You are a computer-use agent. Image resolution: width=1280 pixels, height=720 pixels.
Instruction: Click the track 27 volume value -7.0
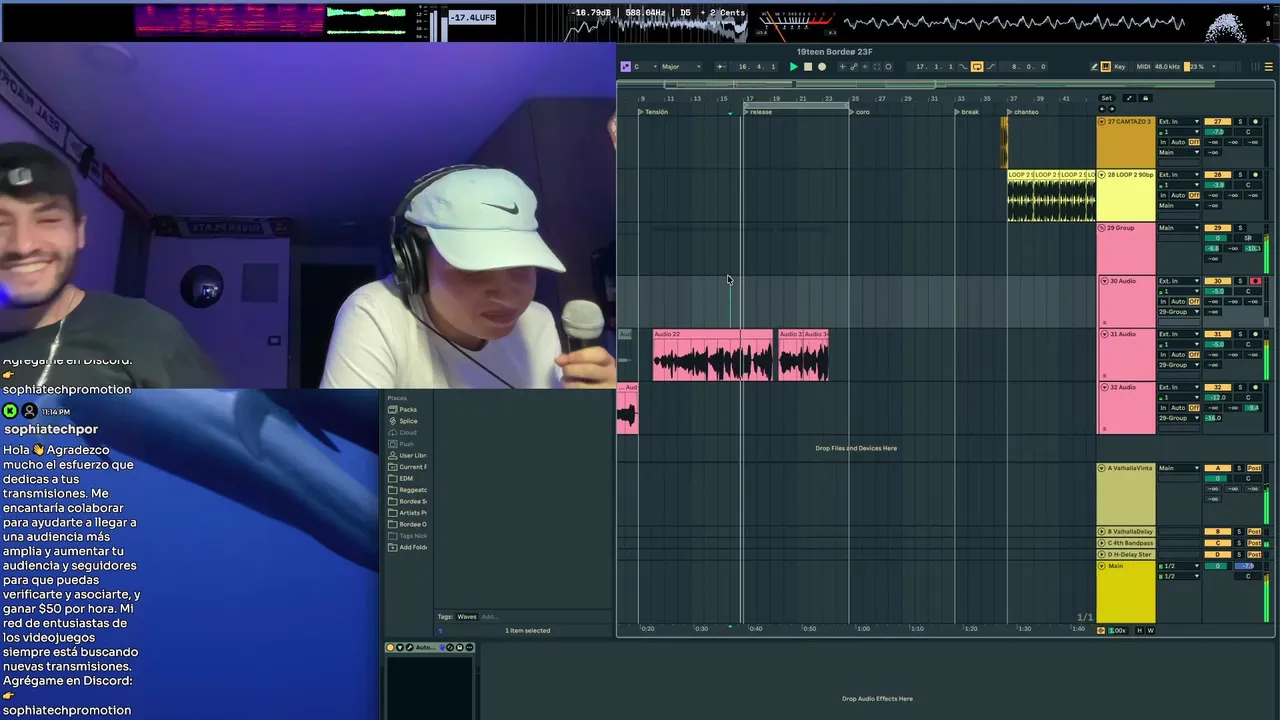pos(1218,132)
